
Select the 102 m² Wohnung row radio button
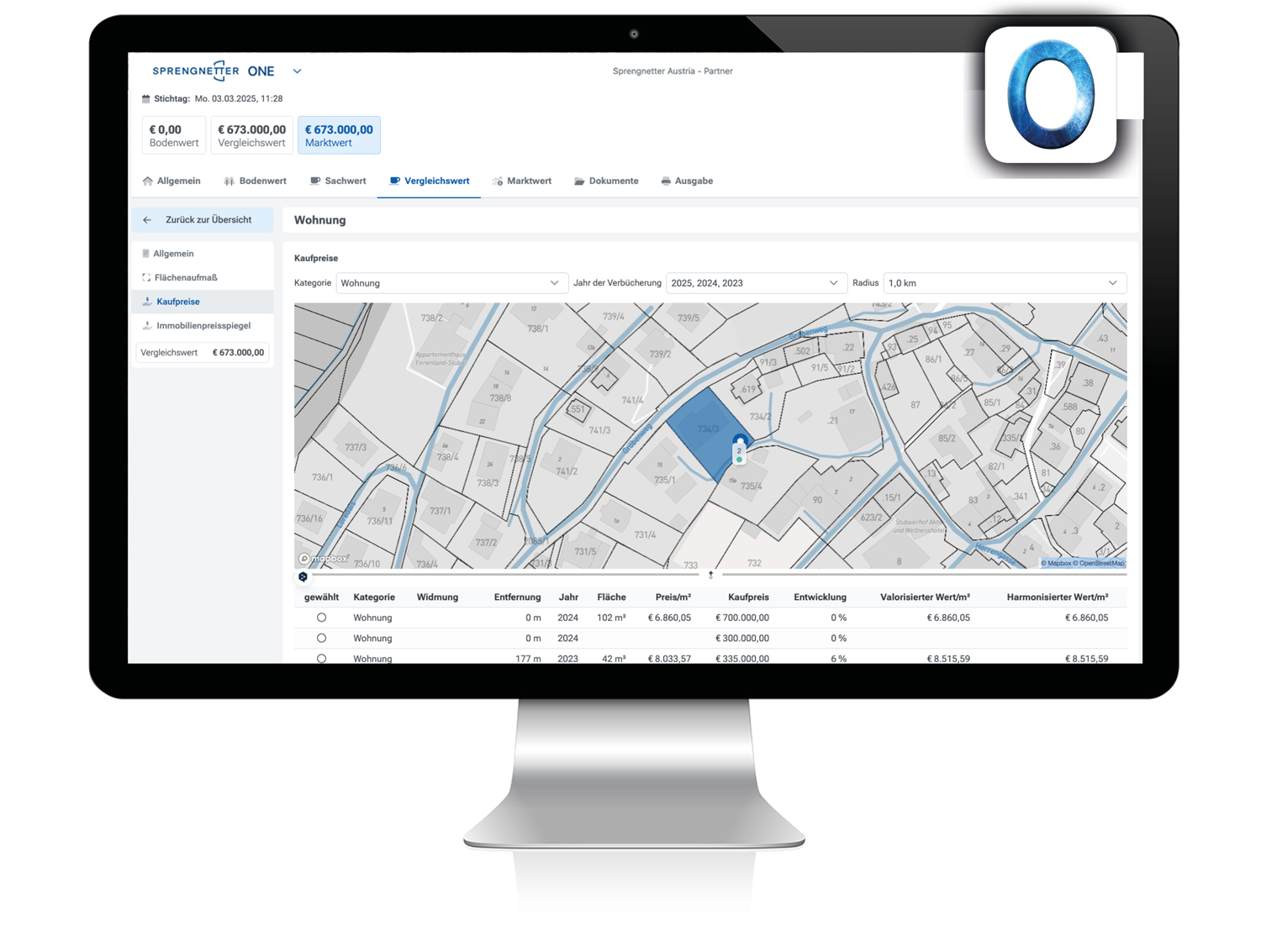321,618
